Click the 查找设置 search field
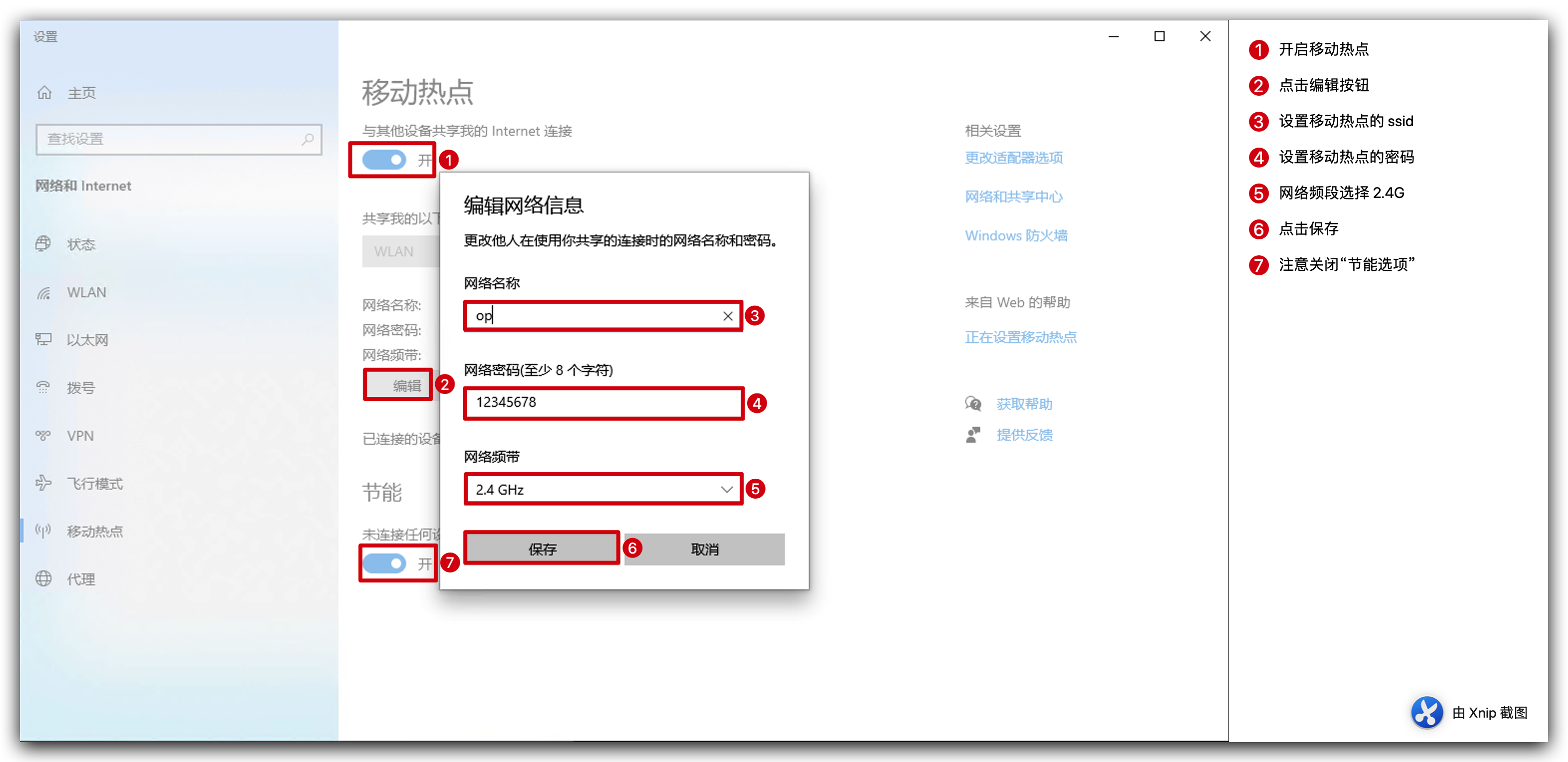Screen dimensions: 1568x762 (179, 140)
